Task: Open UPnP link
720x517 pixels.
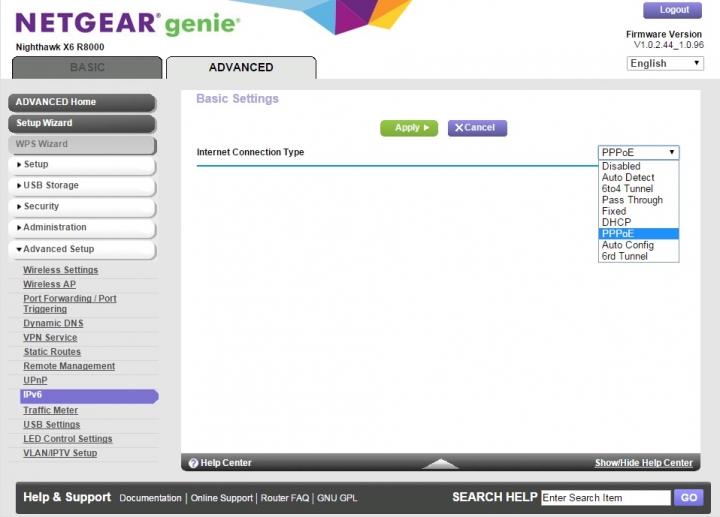Action: [x=35, y=380]
